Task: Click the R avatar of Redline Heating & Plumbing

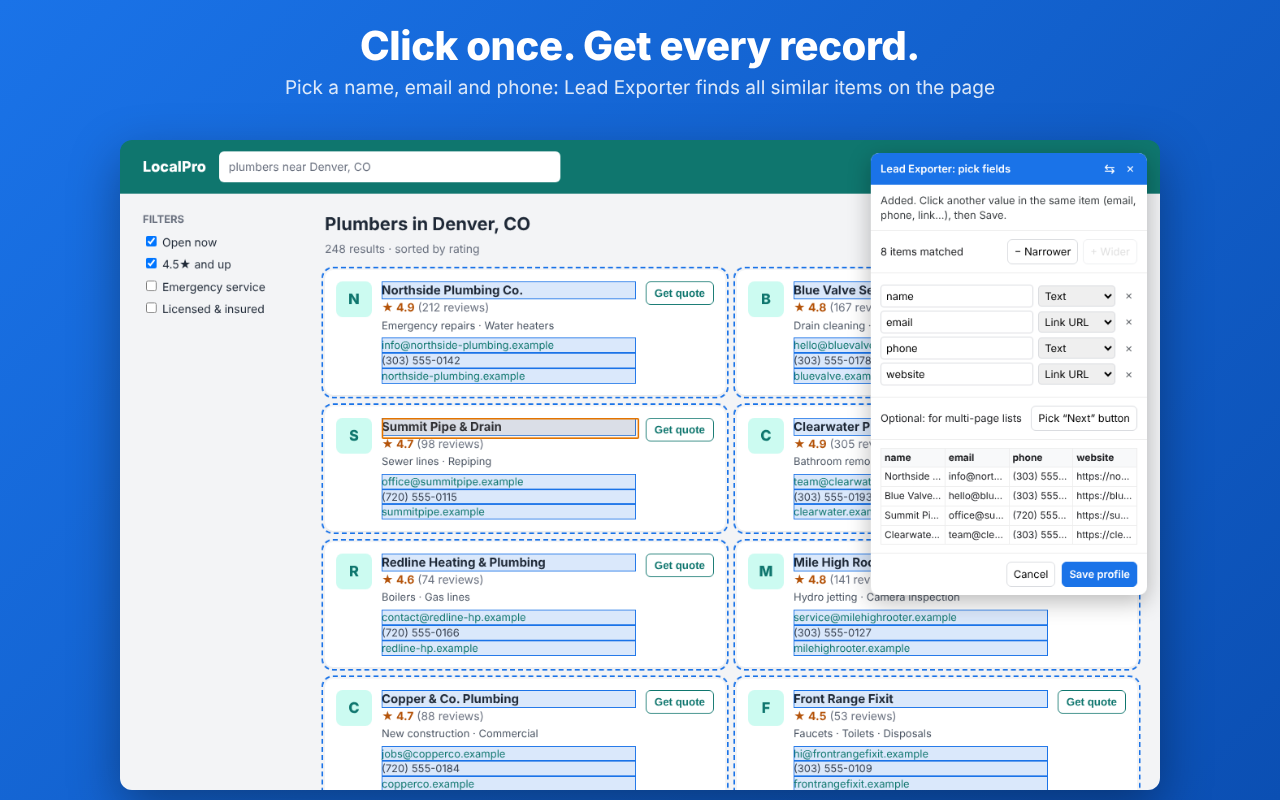Action: pos(354,572)
